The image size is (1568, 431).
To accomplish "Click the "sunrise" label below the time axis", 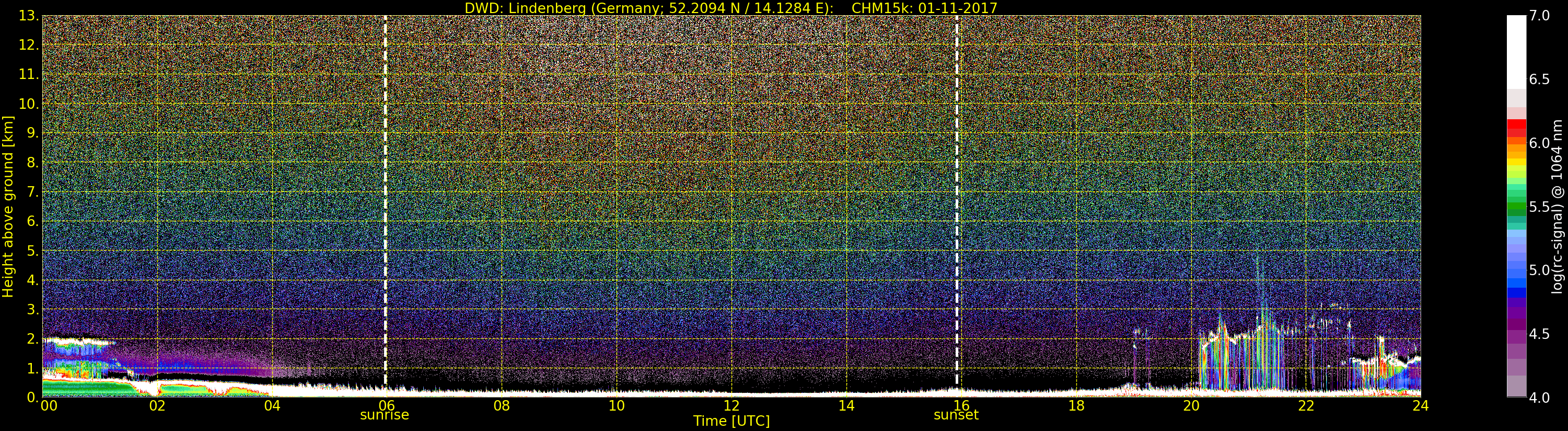I will [385, 415].
